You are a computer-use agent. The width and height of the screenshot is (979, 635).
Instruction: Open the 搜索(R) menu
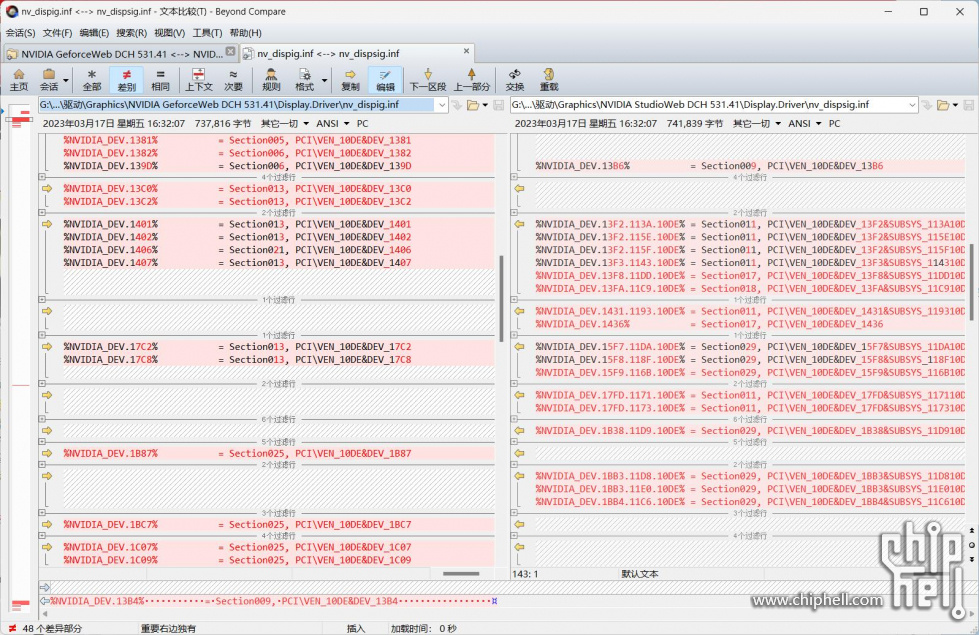pyautogui.click(x=131, y=32)
